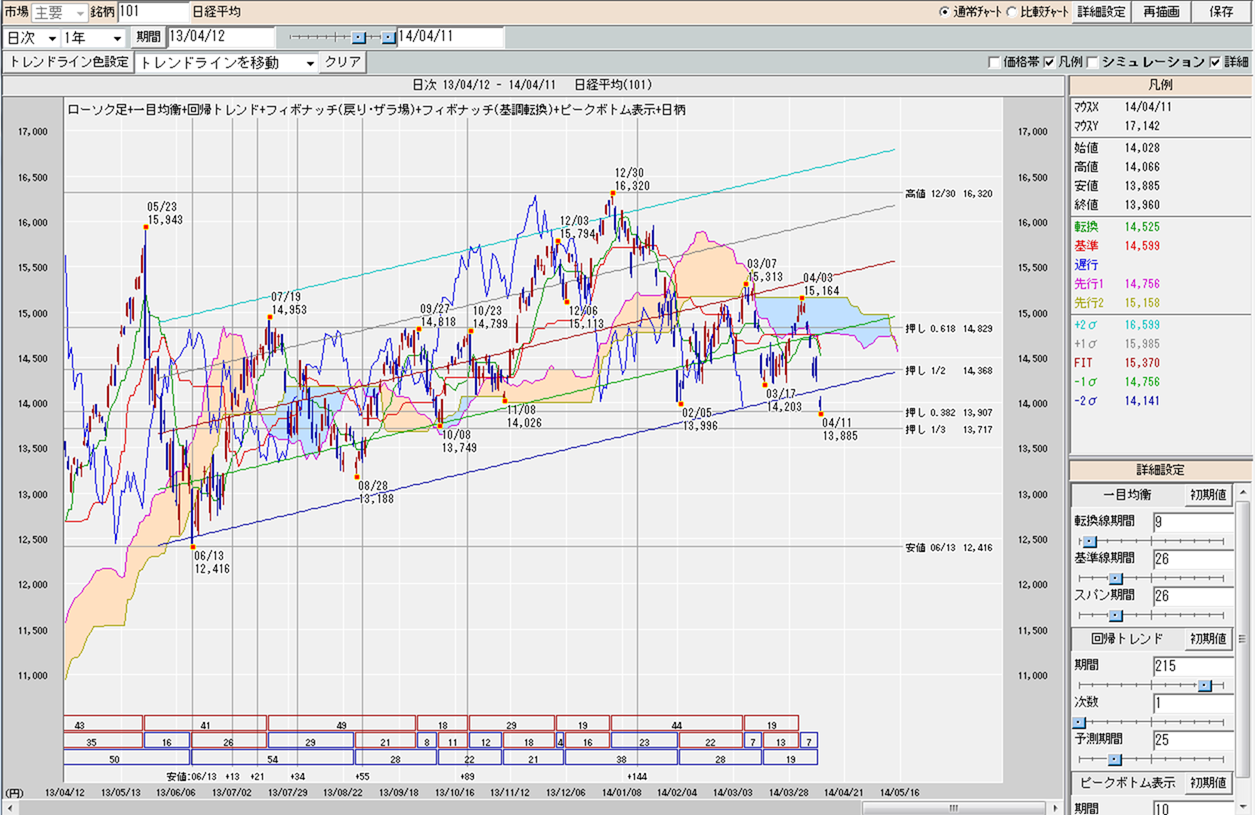
Task: Click the start date field showing 13/04/12
Action: (x=220, y=37)
